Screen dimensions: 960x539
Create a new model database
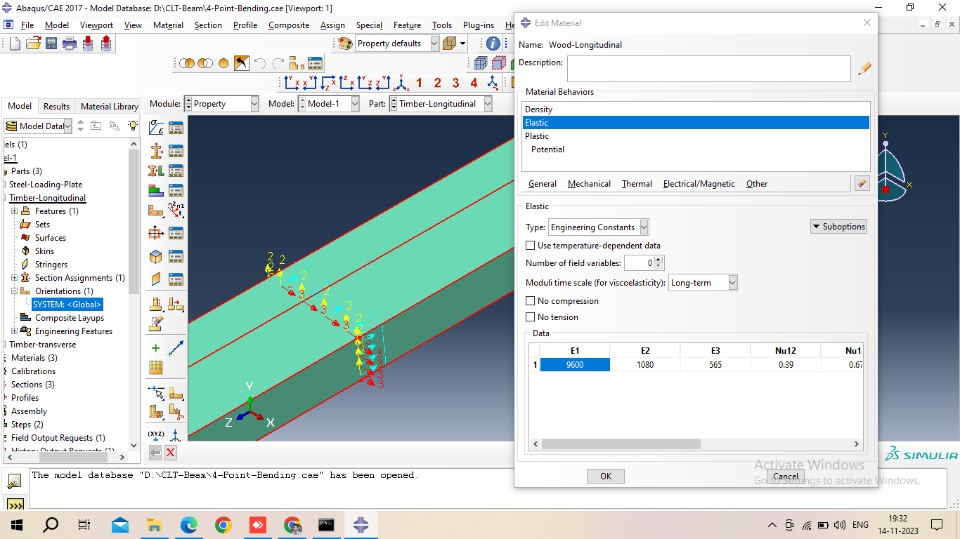click(15, 43)
